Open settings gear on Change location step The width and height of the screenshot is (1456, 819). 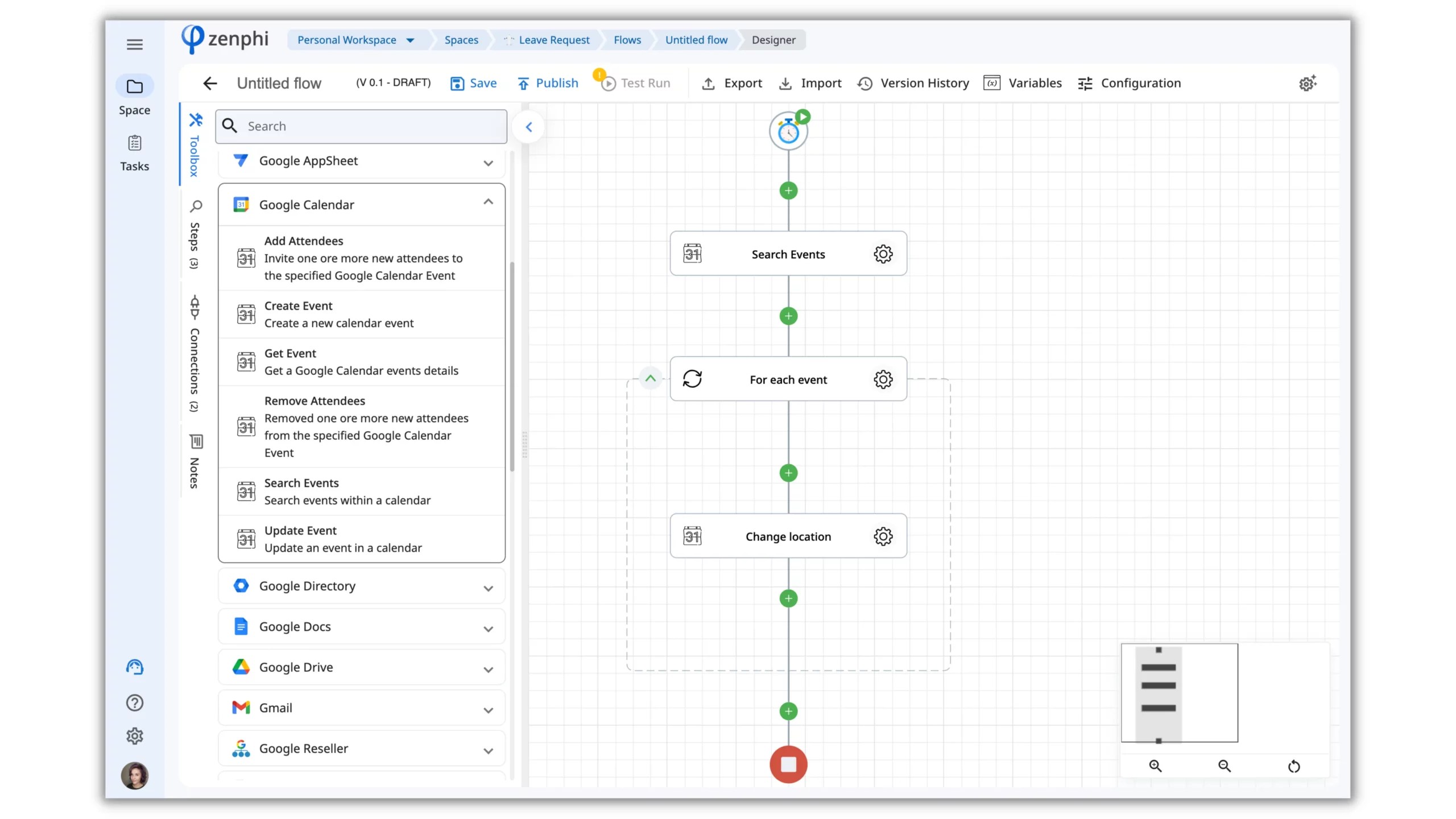(883, 536)
